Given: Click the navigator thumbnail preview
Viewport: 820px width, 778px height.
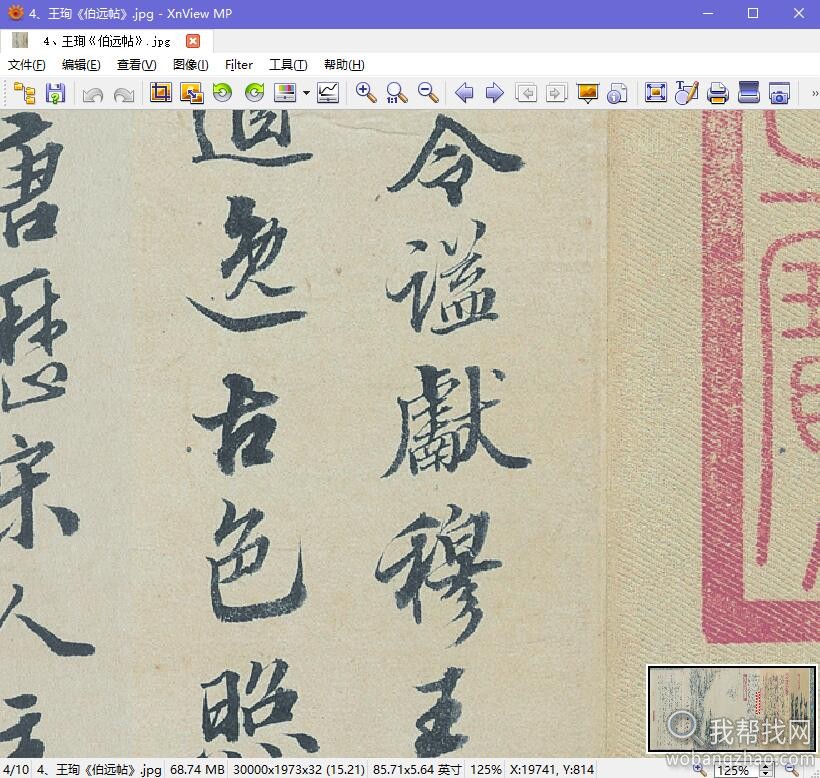Looking at the screenshot, I should pos(732,708).
